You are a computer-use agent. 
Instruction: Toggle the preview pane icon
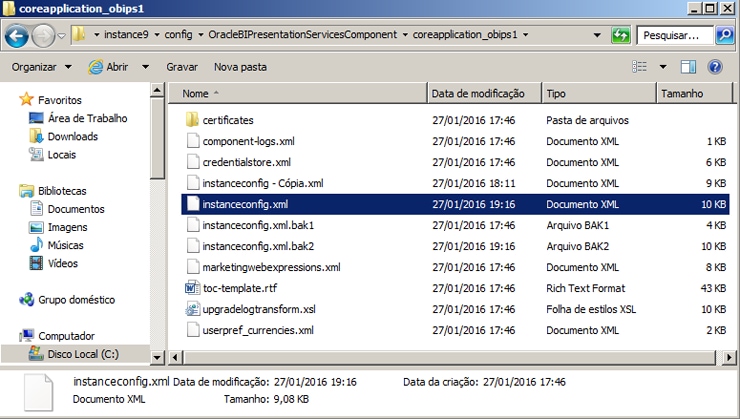(x=688, y=67)
